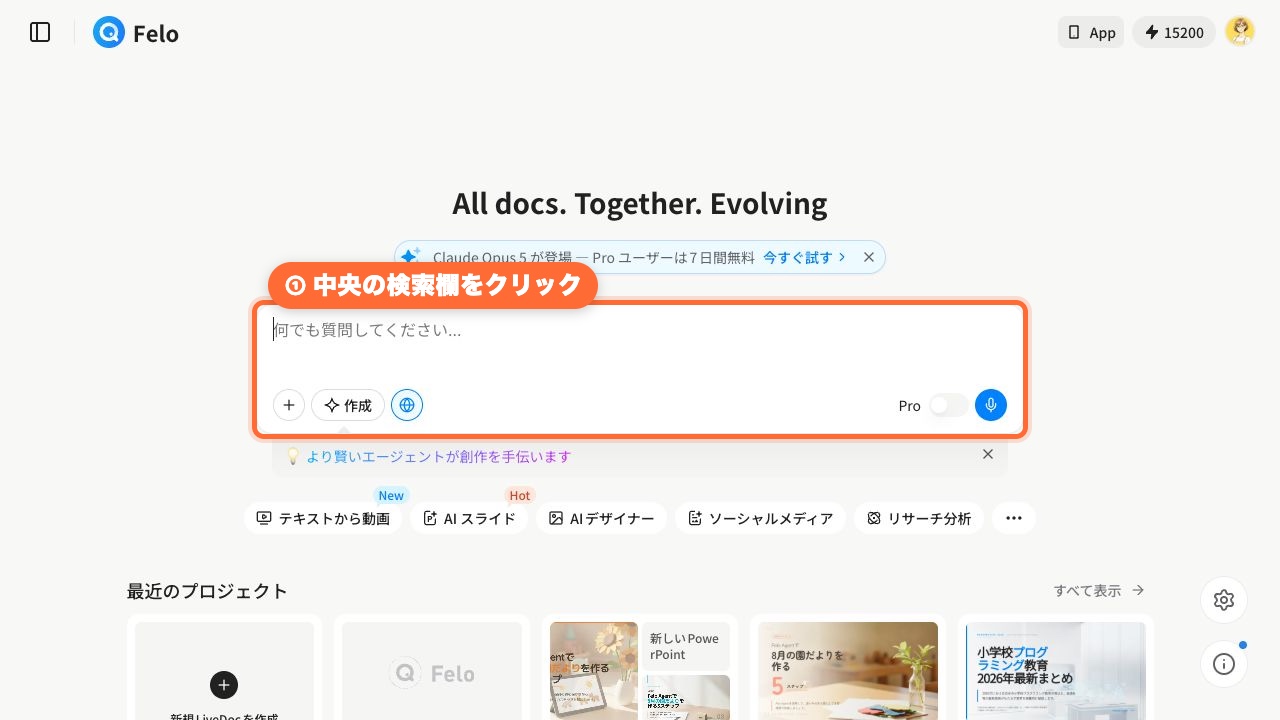Screen dimensions: 1280x720
Task: Open settings gear button
Action: click(1224, 600)
